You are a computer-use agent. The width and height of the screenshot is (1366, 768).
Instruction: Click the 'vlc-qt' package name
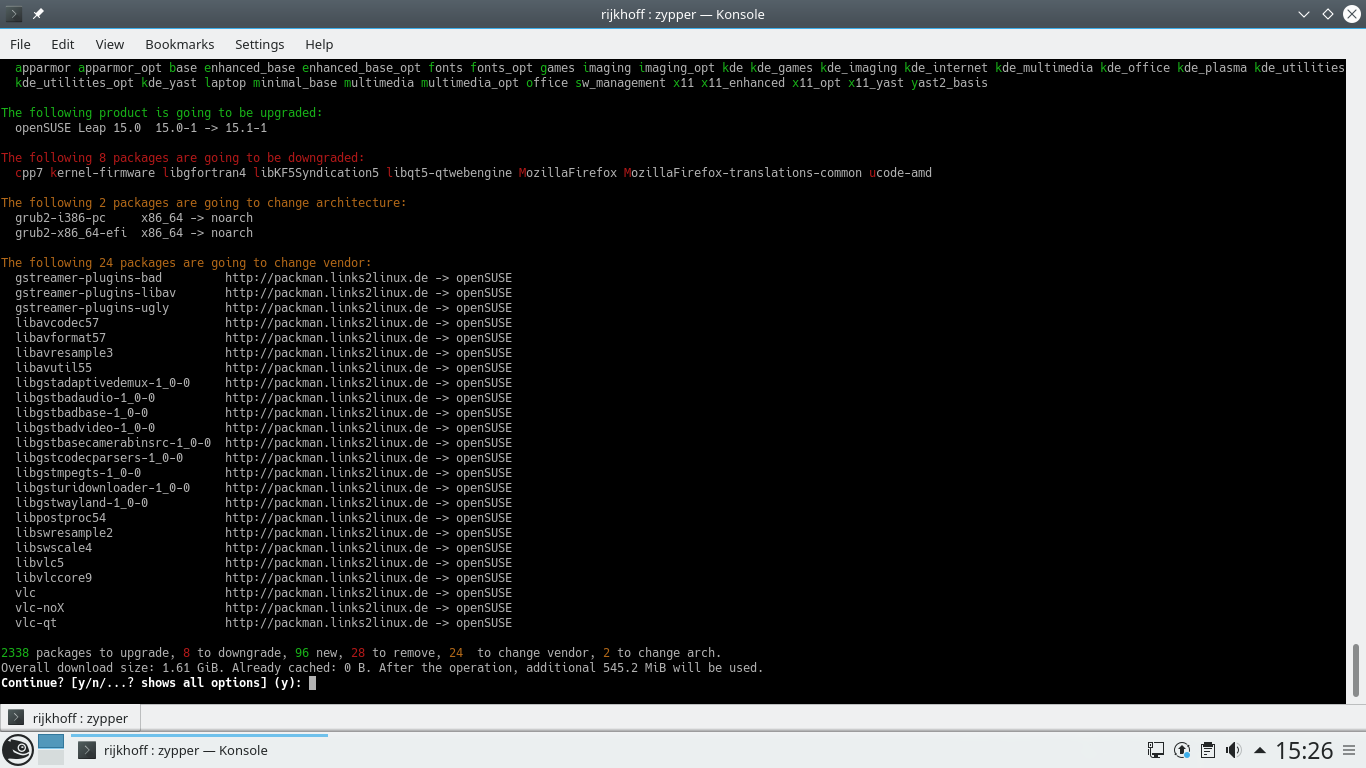36,623
